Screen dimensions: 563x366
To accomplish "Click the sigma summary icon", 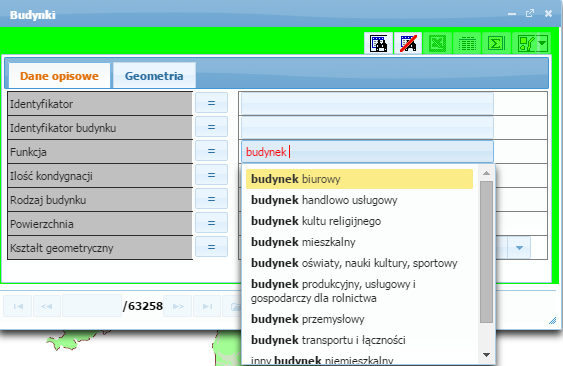I will pos(496,43).
